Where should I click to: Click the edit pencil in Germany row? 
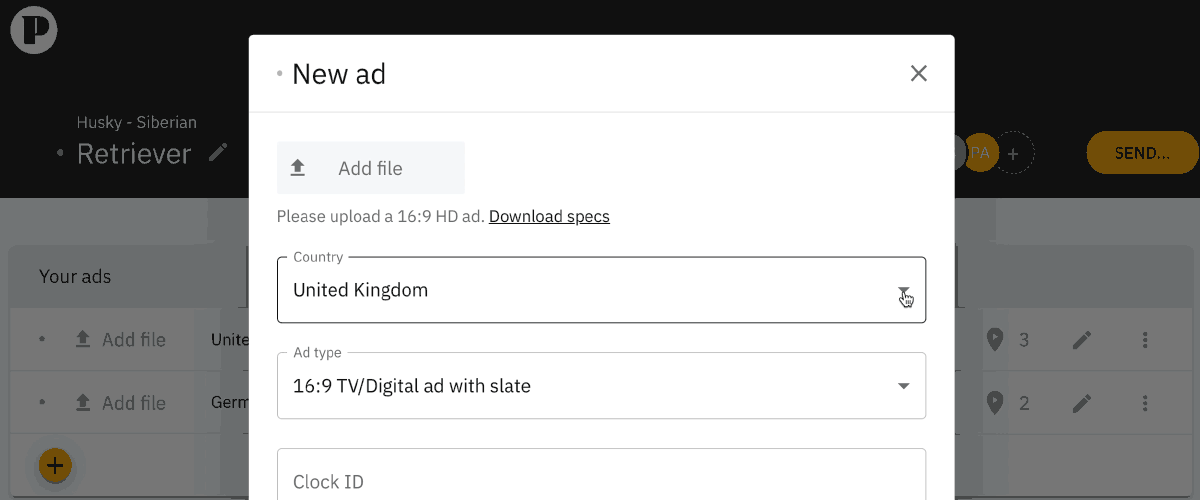(1081, 403)
